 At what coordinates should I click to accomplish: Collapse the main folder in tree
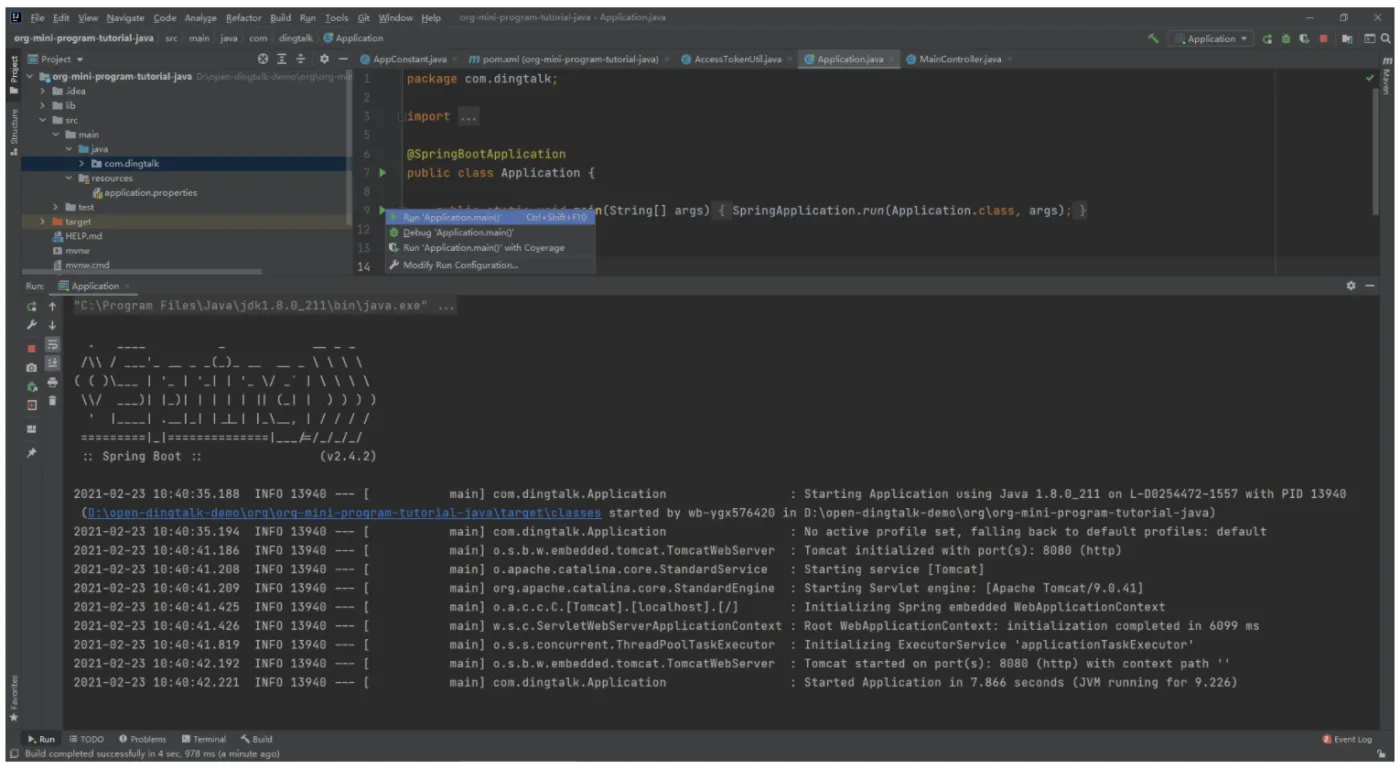coord(56,134)
